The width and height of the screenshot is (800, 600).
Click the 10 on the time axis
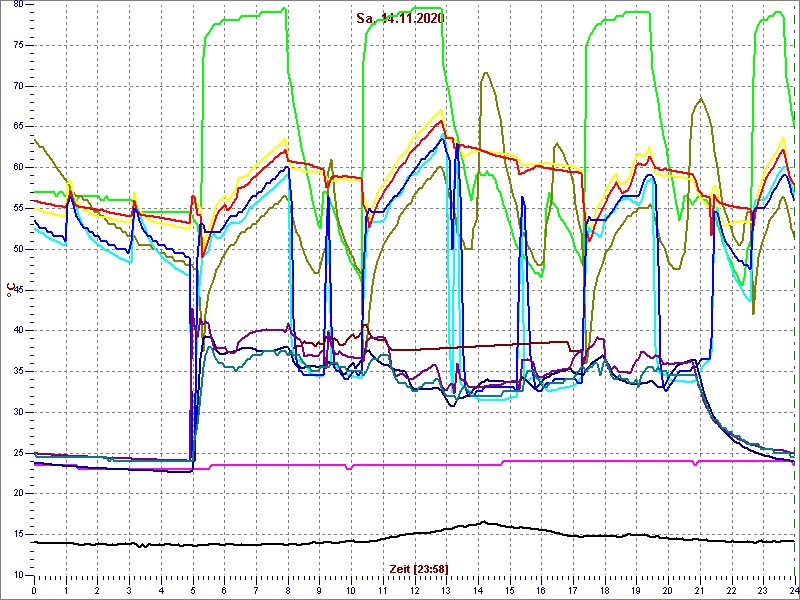pos(351,590)
